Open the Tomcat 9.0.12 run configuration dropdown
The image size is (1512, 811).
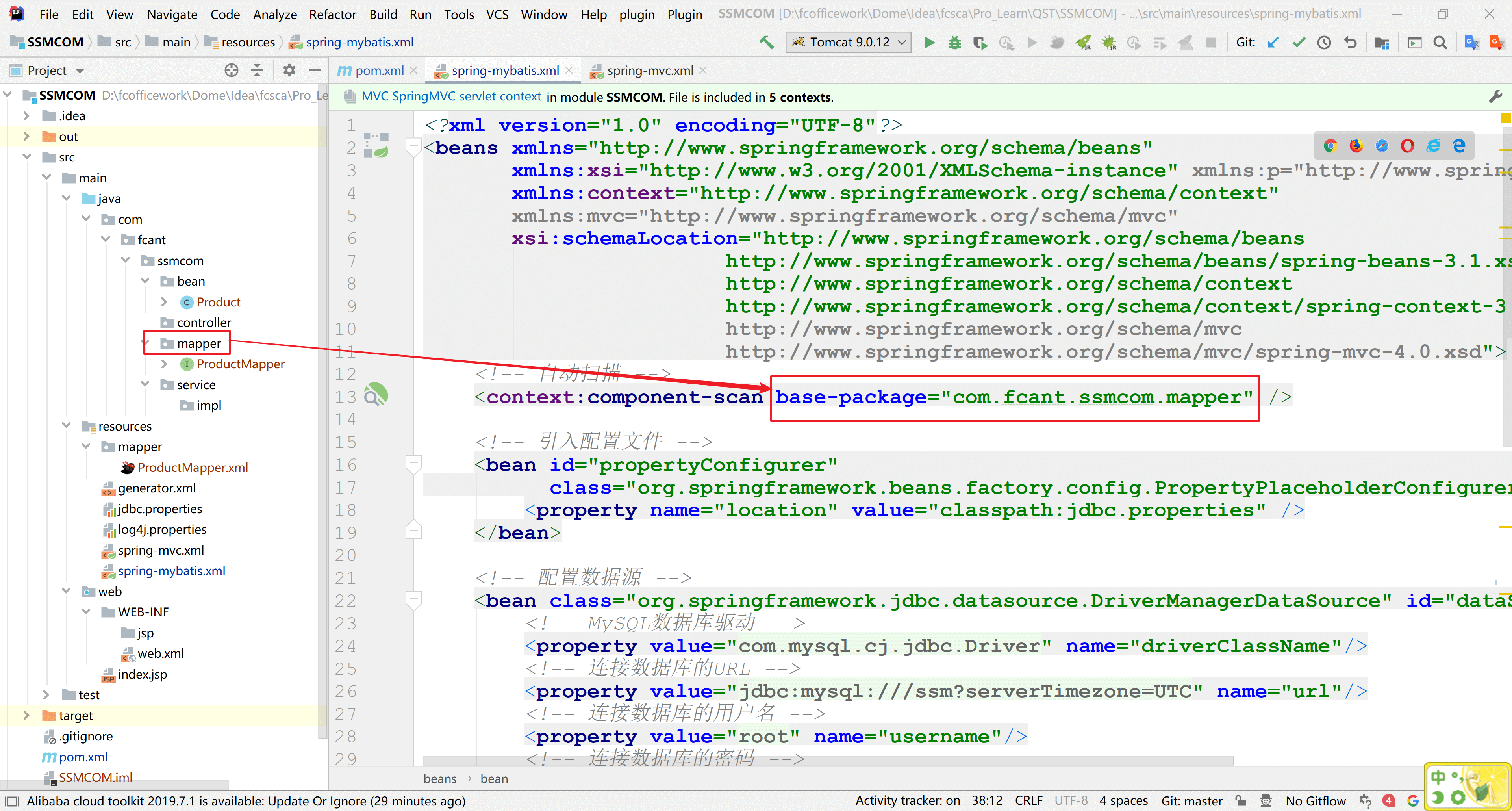point(848,42)
